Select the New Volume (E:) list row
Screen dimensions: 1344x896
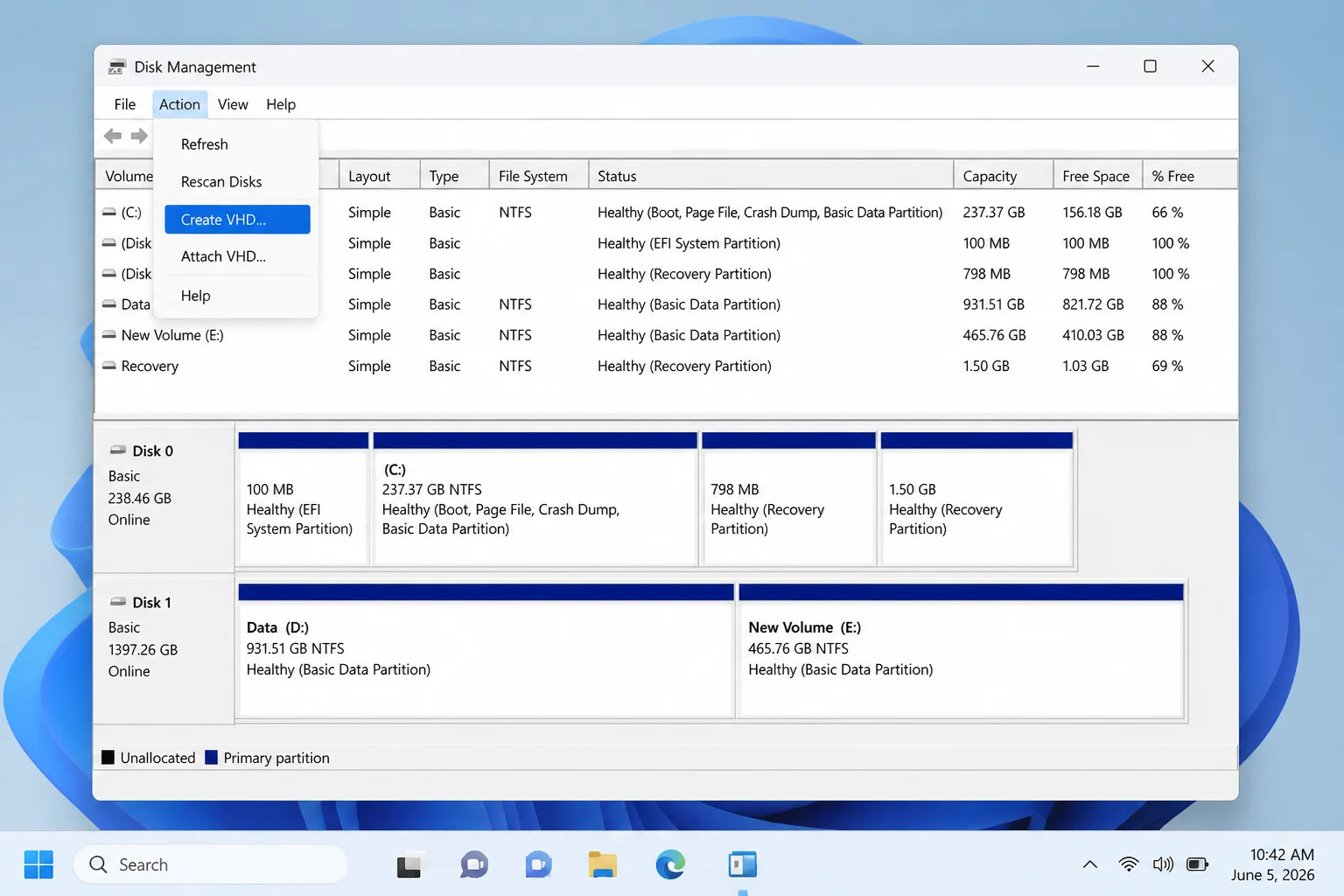point(666,335)
